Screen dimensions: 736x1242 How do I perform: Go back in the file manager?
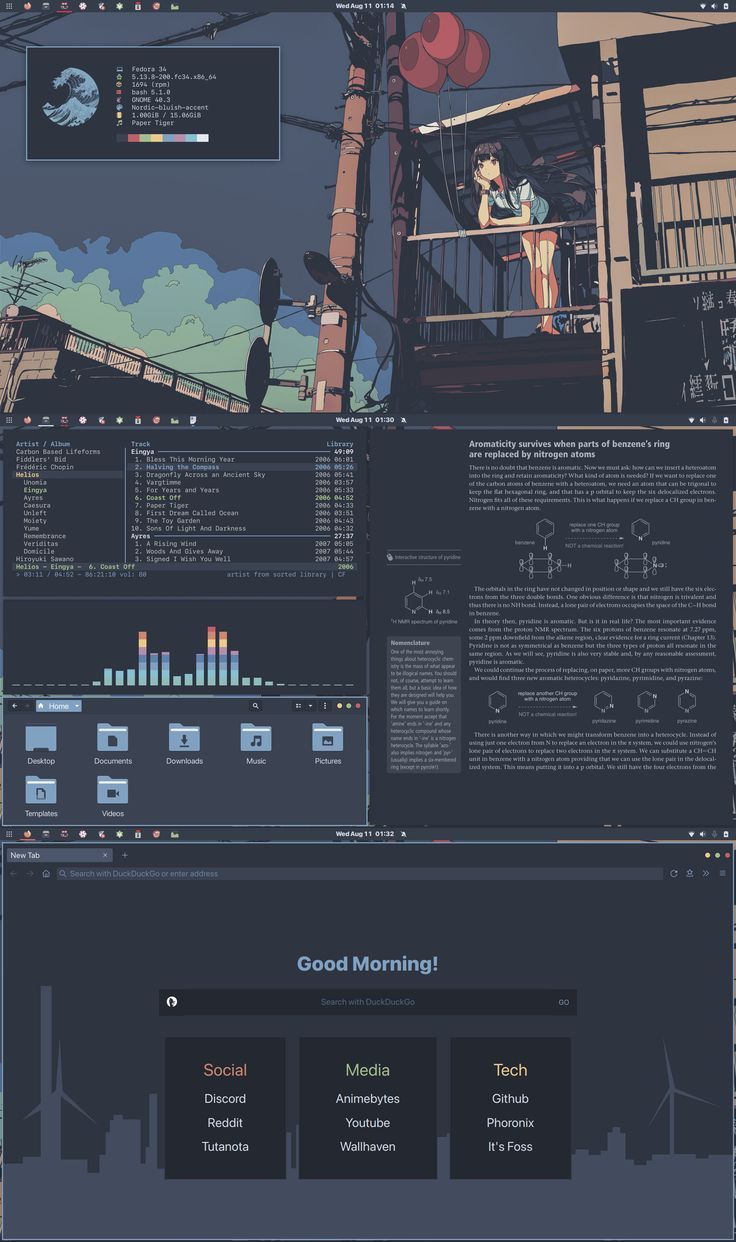[14, 706]
